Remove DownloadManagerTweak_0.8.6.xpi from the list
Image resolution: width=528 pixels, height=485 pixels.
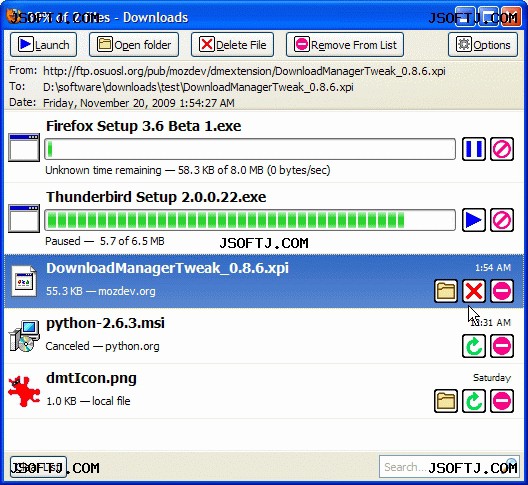click(x=502, y=291)
